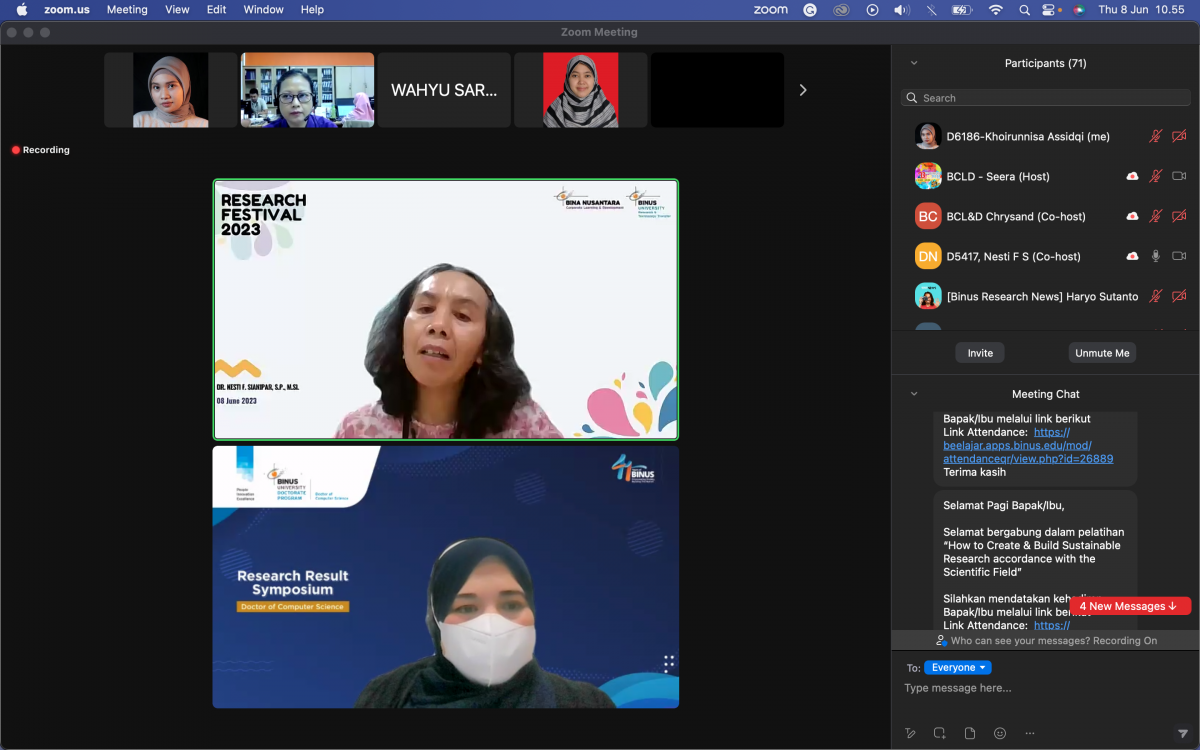The image size is (1200, 750).
Task: Collapse the Meeting Chat panel chevron
Action: [913, 394]
